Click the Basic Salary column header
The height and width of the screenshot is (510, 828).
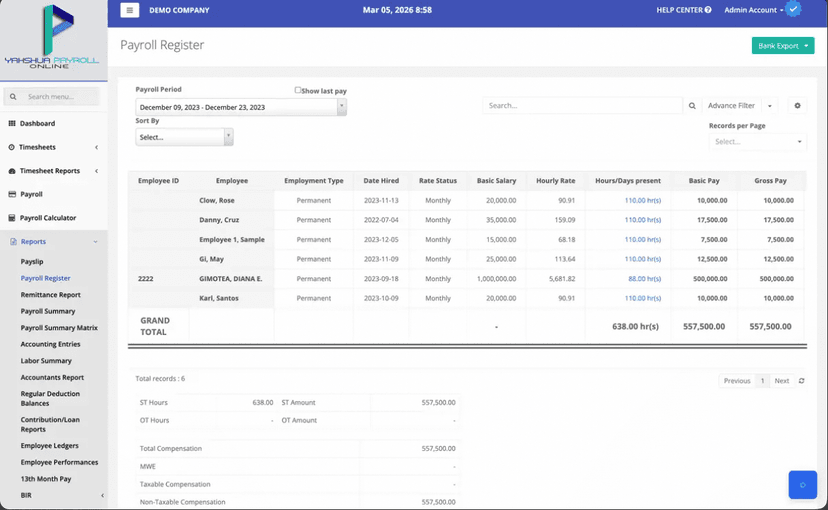coord(496,181)
